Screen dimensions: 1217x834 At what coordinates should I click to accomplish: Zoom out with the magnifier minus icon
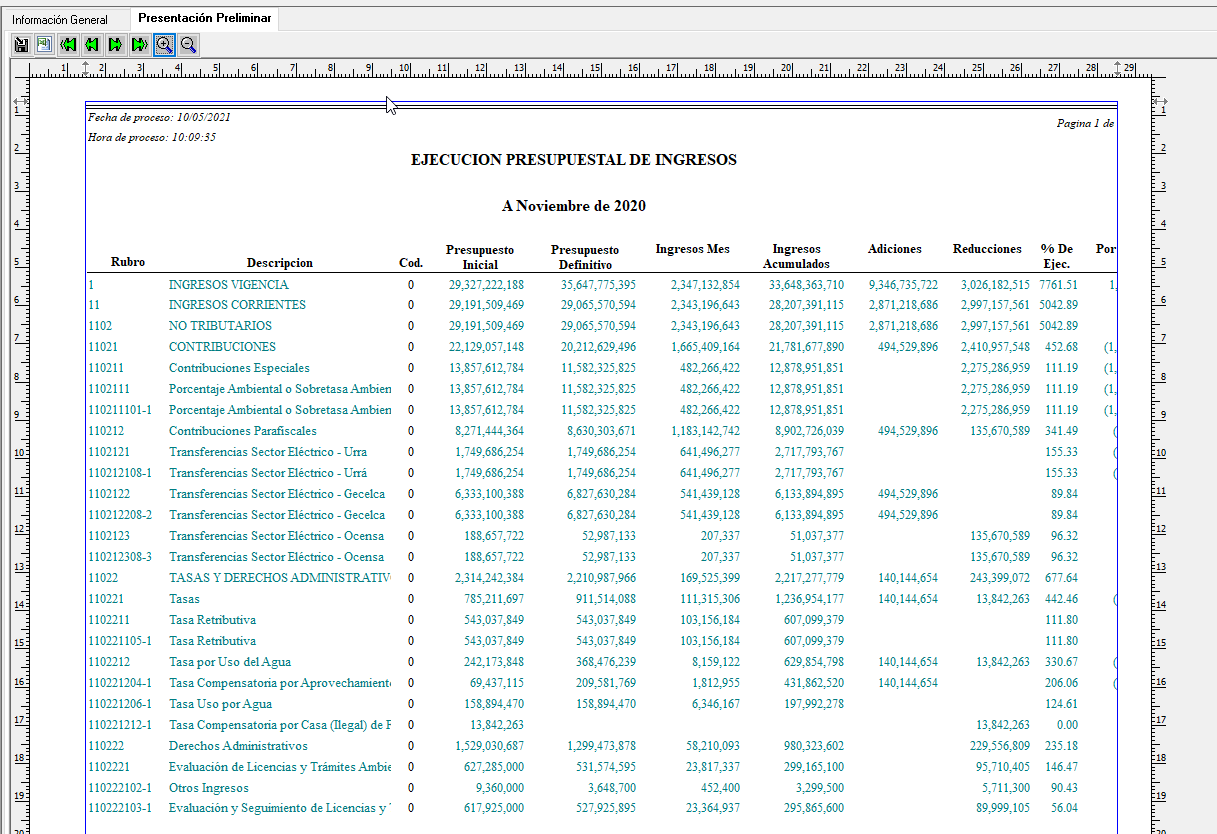[188, 44]
